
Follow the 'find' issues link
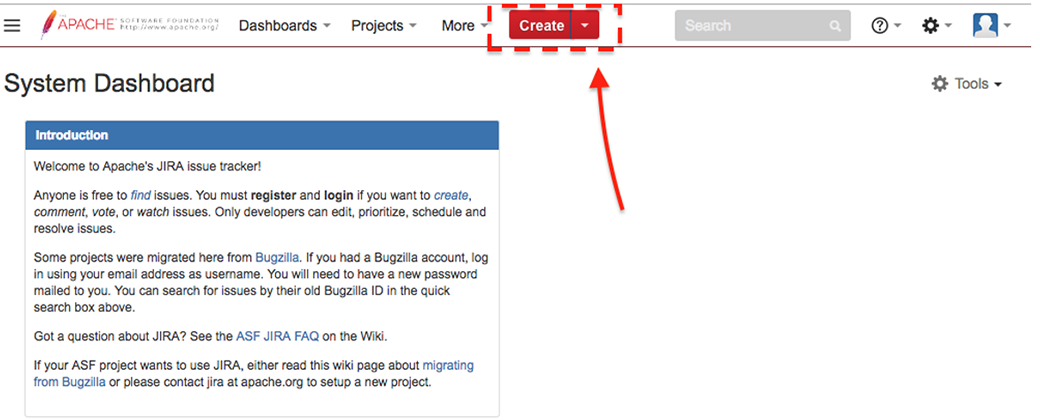click(140, 196)
